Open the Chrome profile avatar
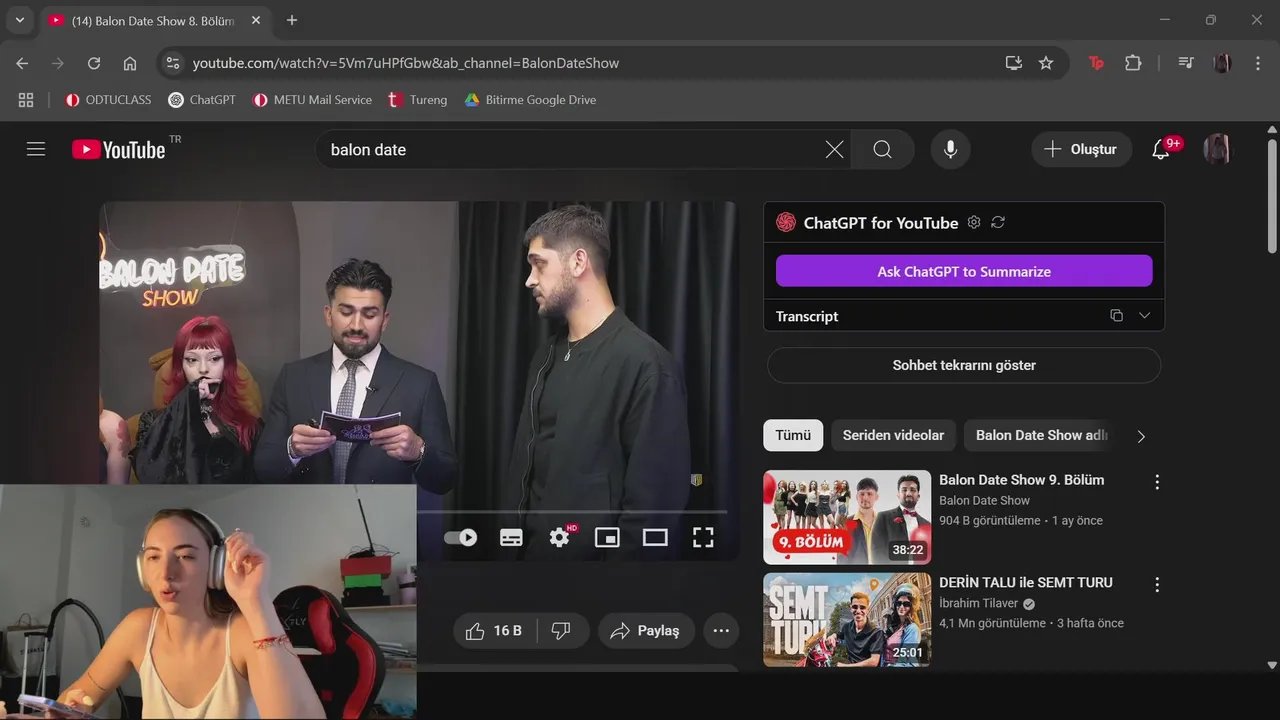 coord(1222,63)
